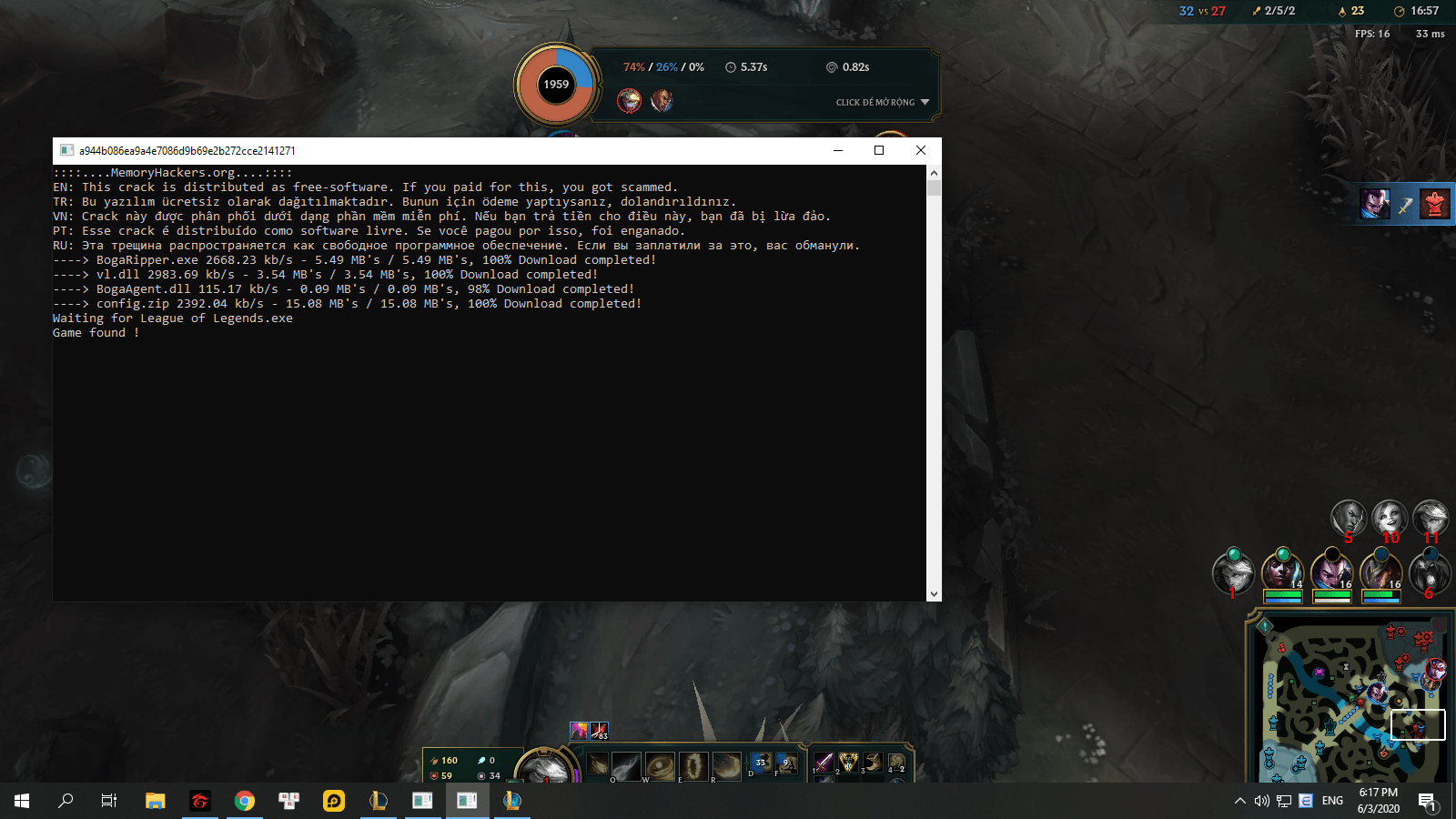The width and height of the screenshot is (1456, 819).
Task: Click the console scrollbar up arrow
Action: tap(934, 173)
